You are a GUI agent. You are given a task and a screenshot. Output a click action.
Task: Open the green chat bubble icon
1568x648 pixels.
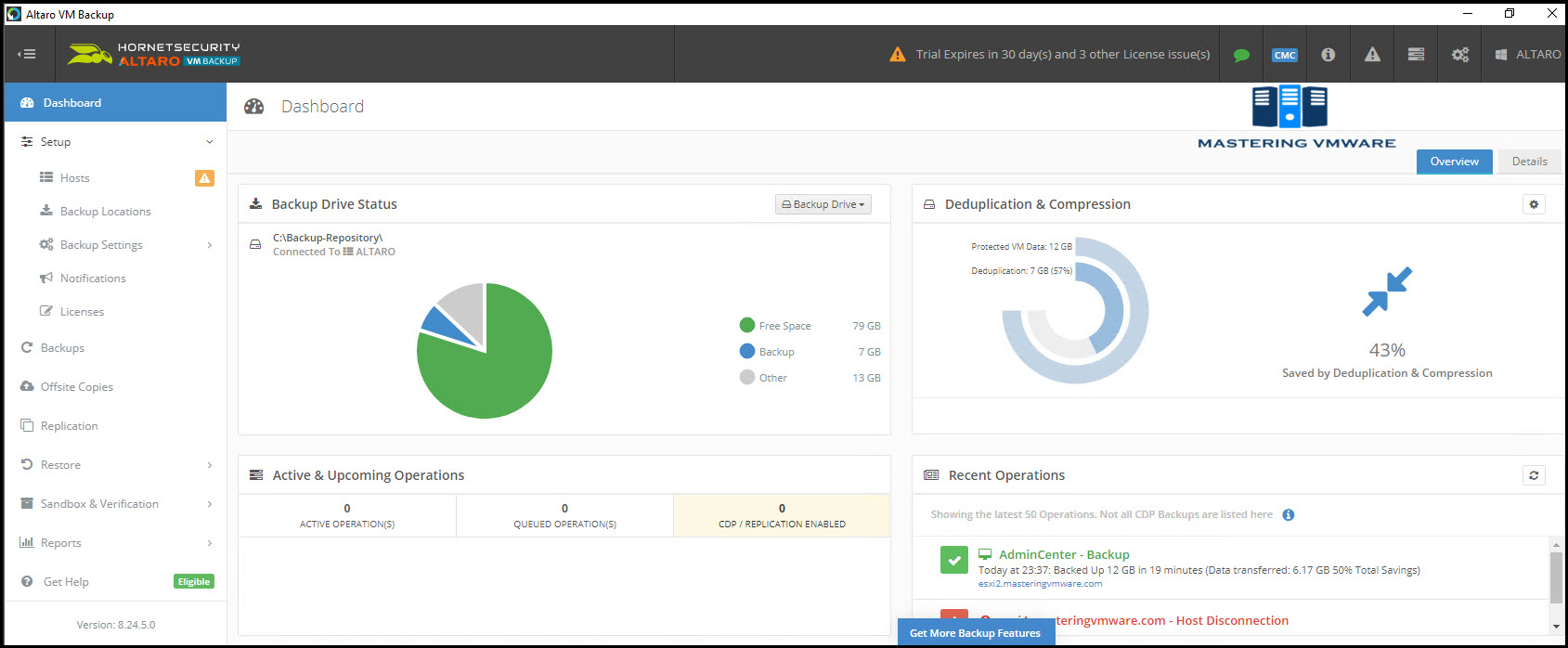1241,55
